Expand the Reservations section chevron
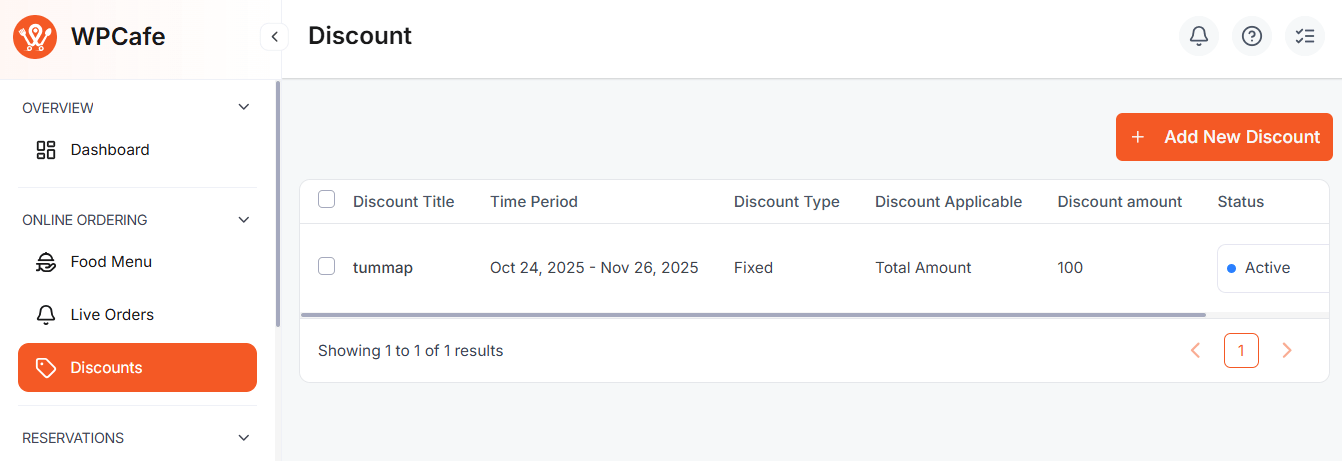The image size is (1342, 461). (x=244, y=437)
